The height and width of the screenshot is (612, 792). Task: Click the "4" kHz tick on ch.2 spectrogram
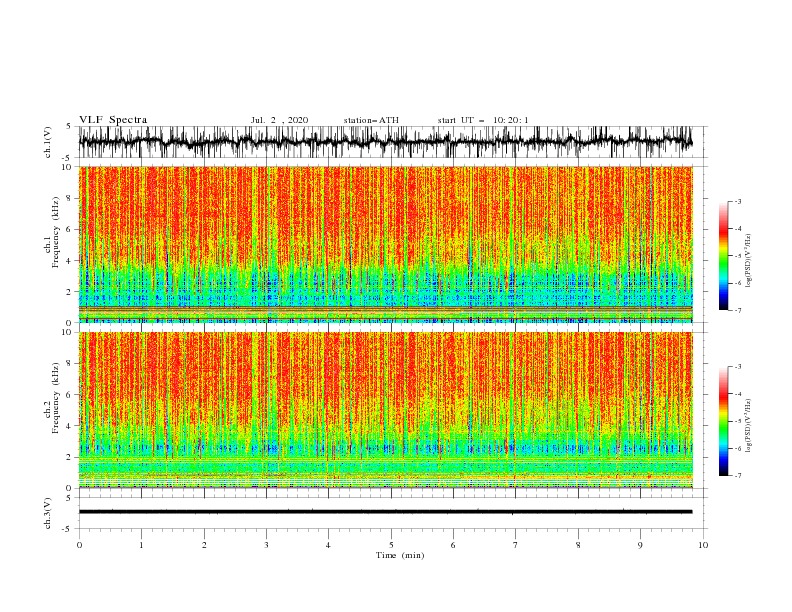[x=70, y=426]
